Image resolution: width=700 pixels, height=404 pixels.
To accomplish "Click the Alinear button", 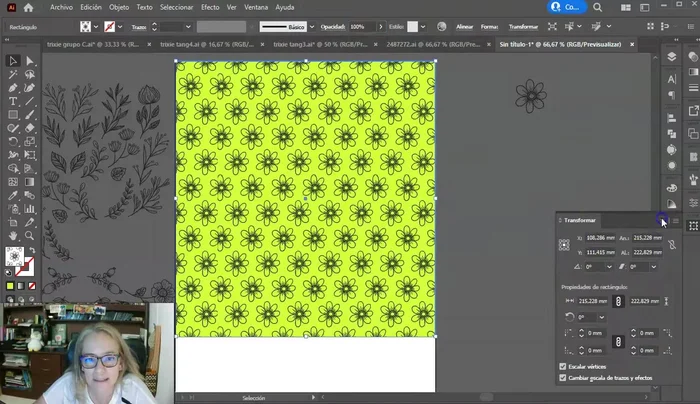I will [x=464, y=27].
